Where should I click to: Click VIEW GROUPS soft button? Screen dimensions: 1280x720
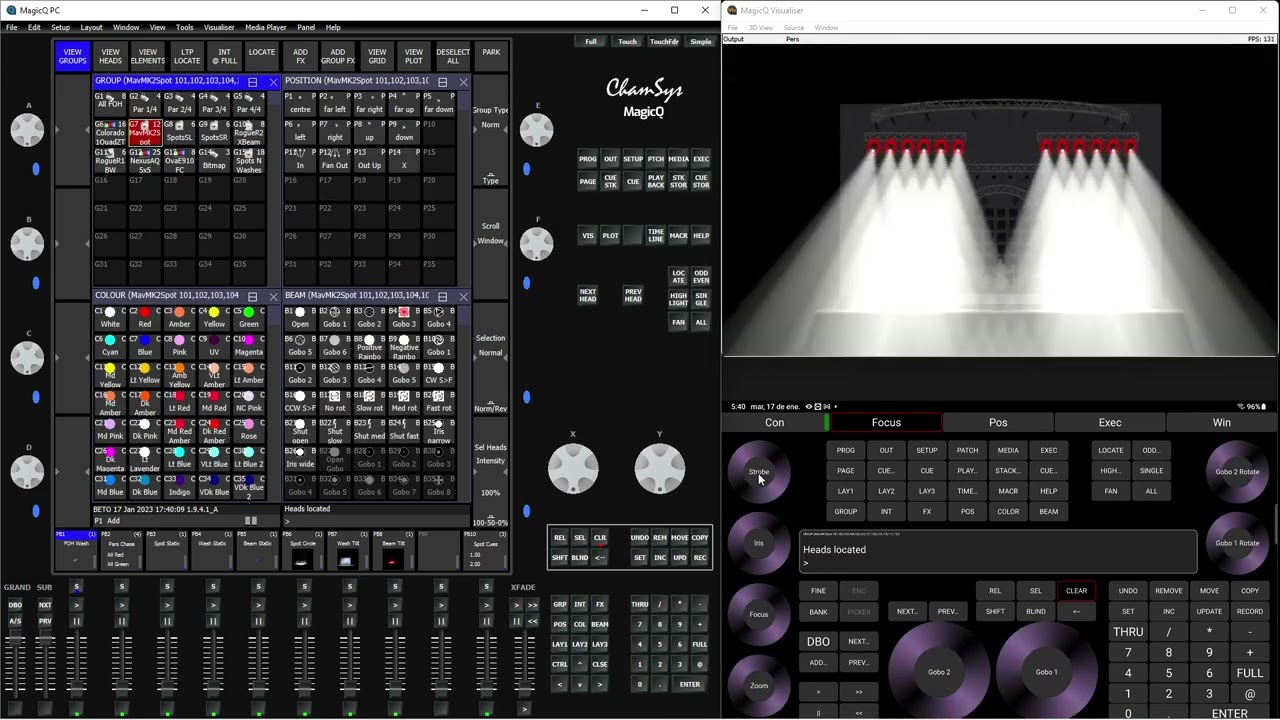pos(72,57)
